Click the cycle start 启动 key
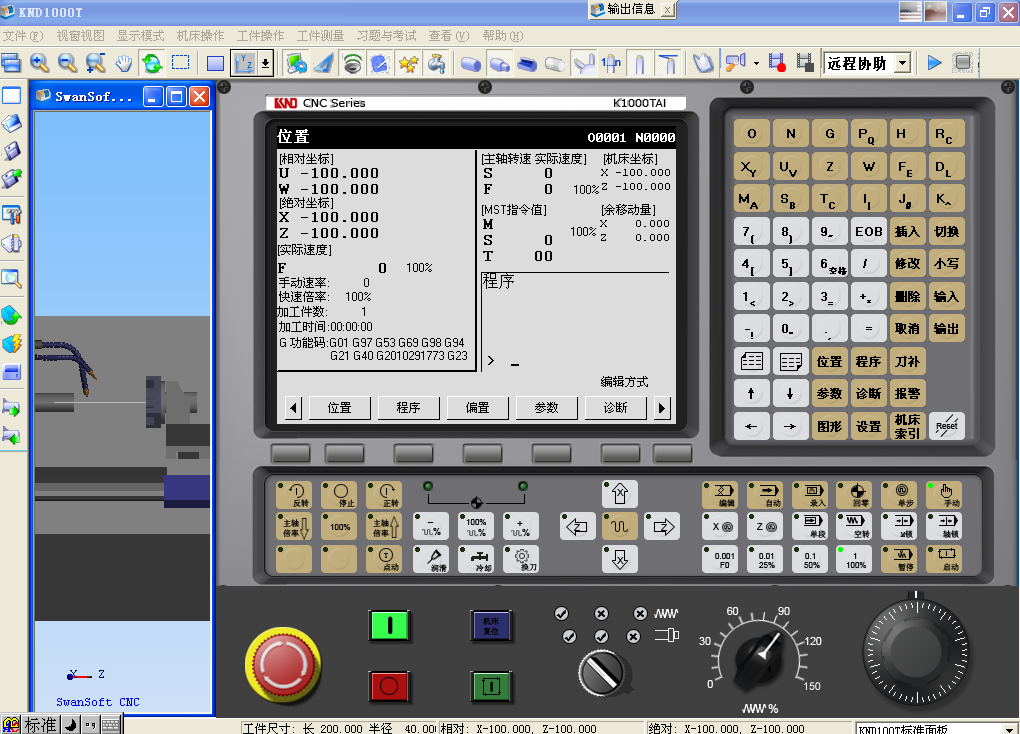Screen dimensions: 1020x734 point(944,559)
